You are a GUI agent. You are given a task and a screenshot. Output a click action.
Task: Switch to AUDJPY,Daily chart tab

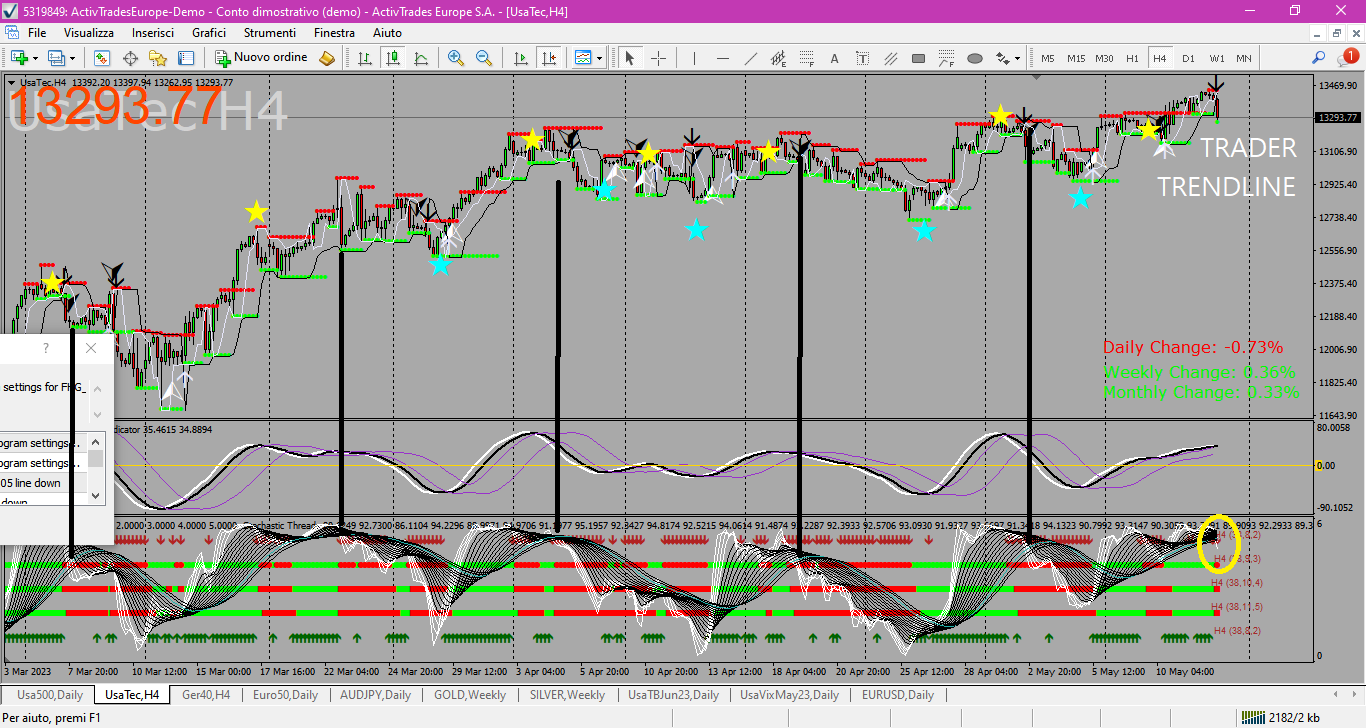point(375,694)
